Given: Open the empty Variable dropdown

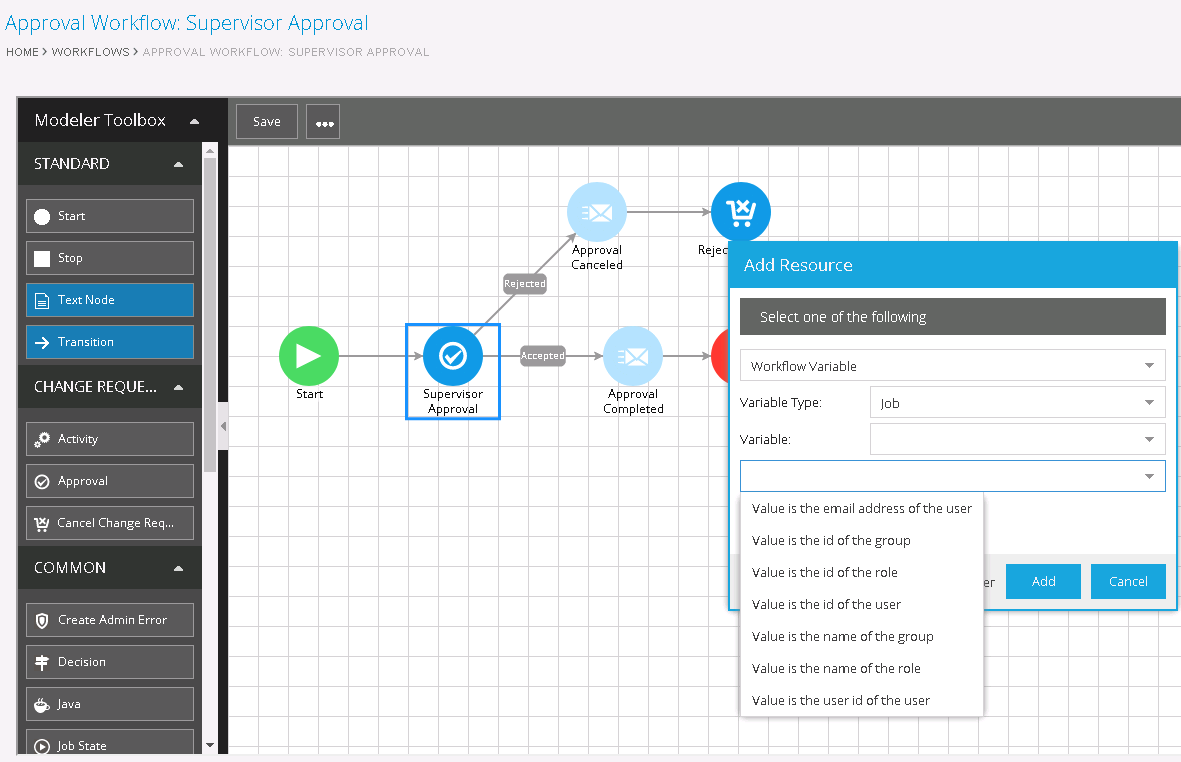Looking at the screenshot, I should tap(1017, 438).
